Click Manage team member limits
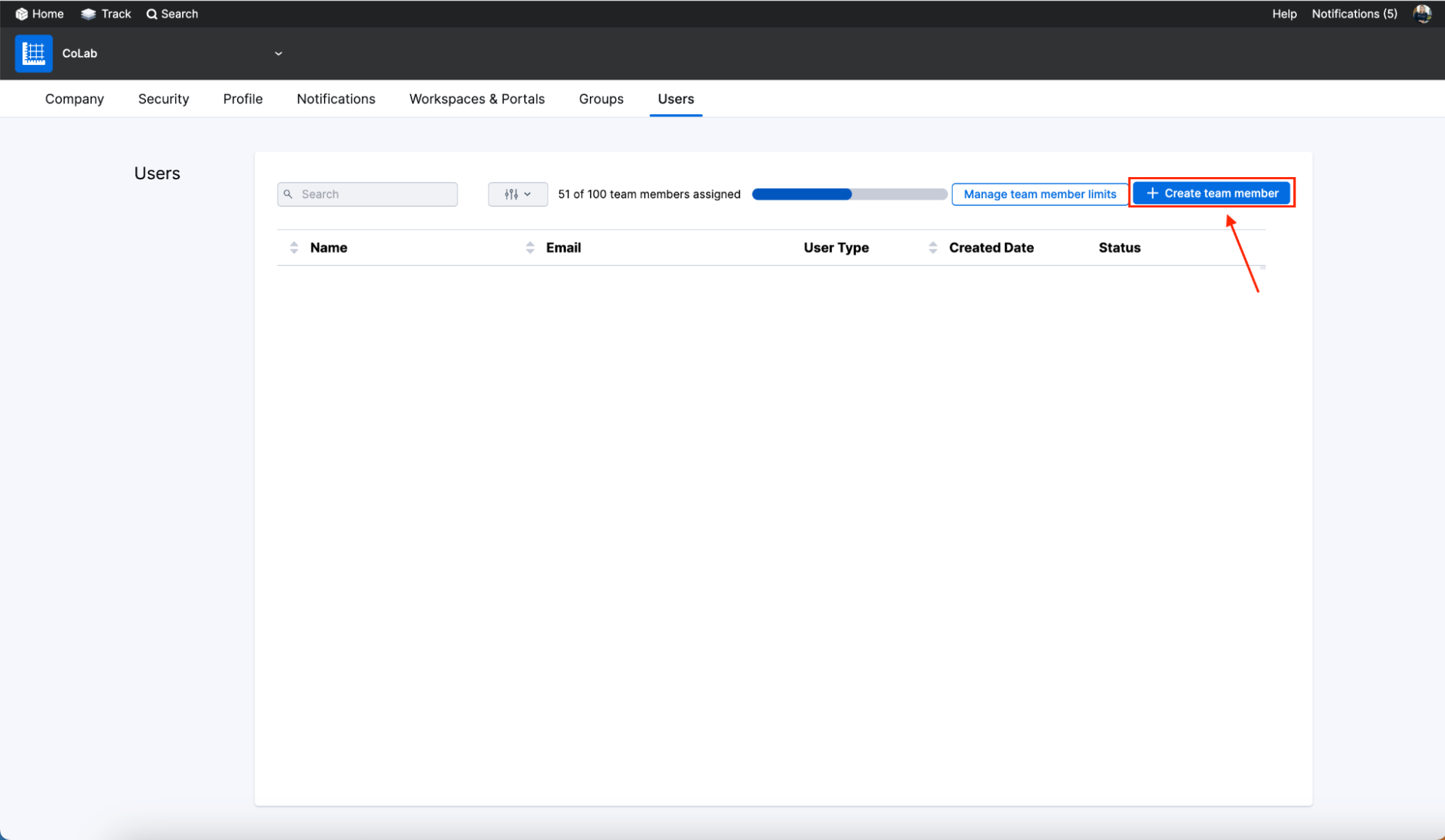1445x840 pixels. [1039, 194]
